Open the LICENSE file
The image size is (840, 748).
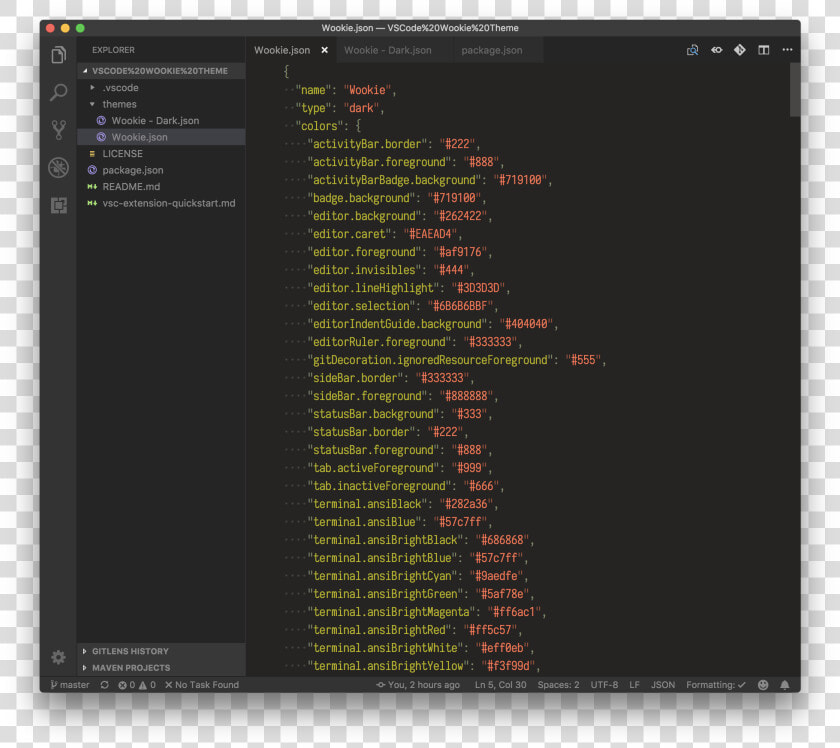point(161,154)
